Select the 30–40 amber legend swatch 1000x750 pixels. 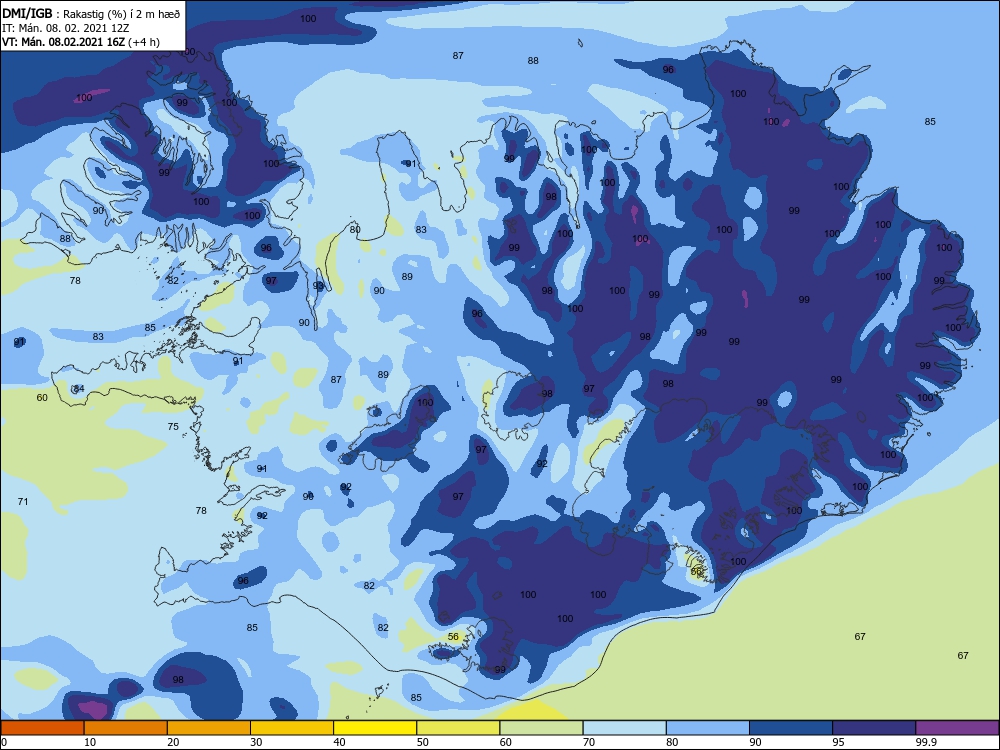pyautogui.click(x=292, y=728)
